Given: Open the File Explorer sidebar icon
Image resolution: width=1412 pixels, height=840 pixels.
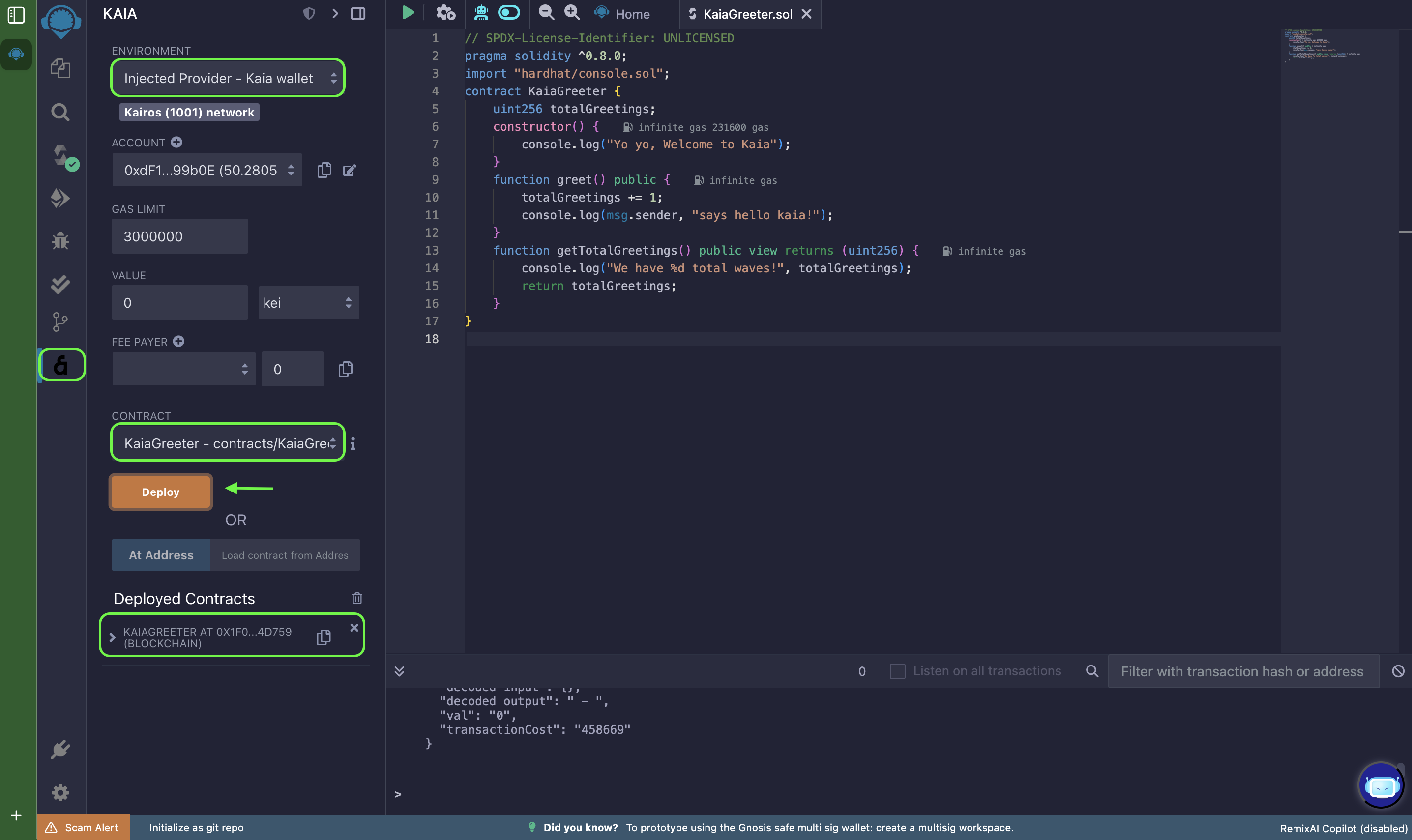Looking at the screenshot, I should point(60,68).
